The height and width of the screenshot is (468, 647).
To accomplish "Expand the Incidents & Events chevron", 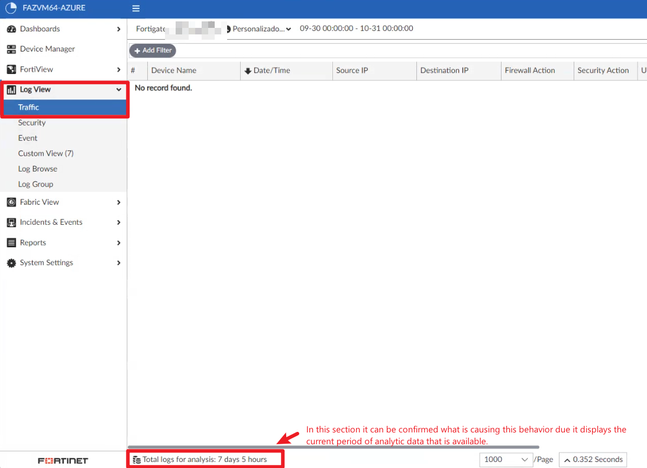I will pyautogui.click(x=119, y=222).
